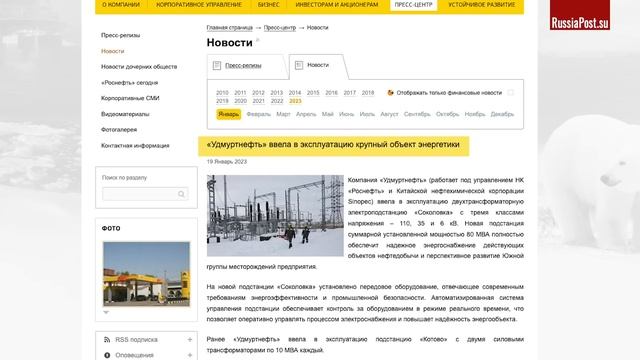Go to «Пресс-центр» breadcrumb link

click(x=280, y=28)
